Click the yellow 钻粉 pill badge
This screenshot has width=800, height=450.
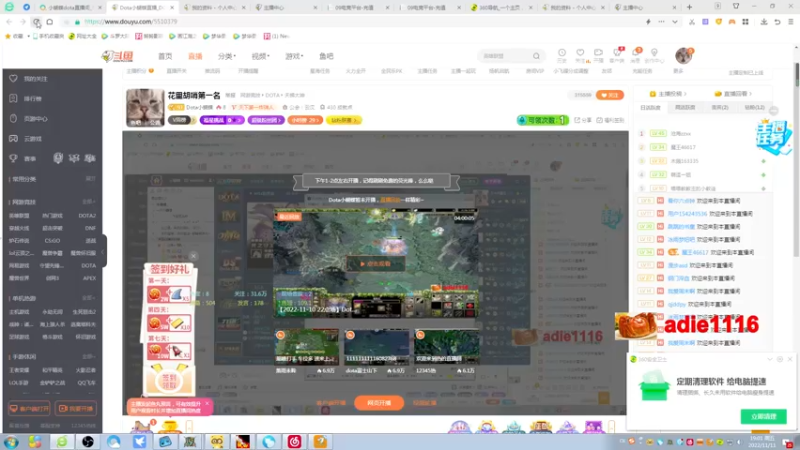pyautogui.click(x=343, y=120)
